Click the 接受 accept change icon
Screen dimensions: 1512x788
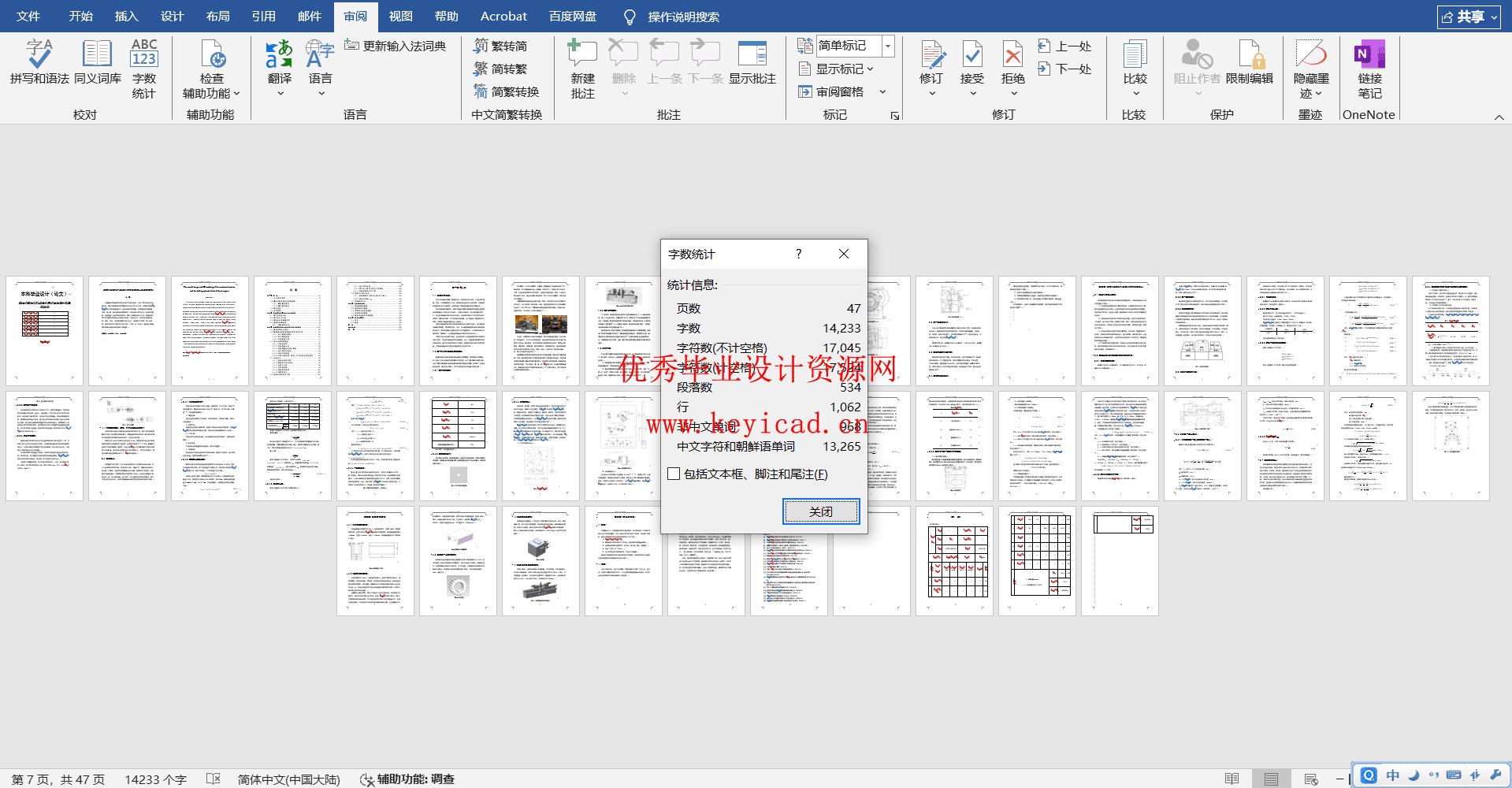972,54
